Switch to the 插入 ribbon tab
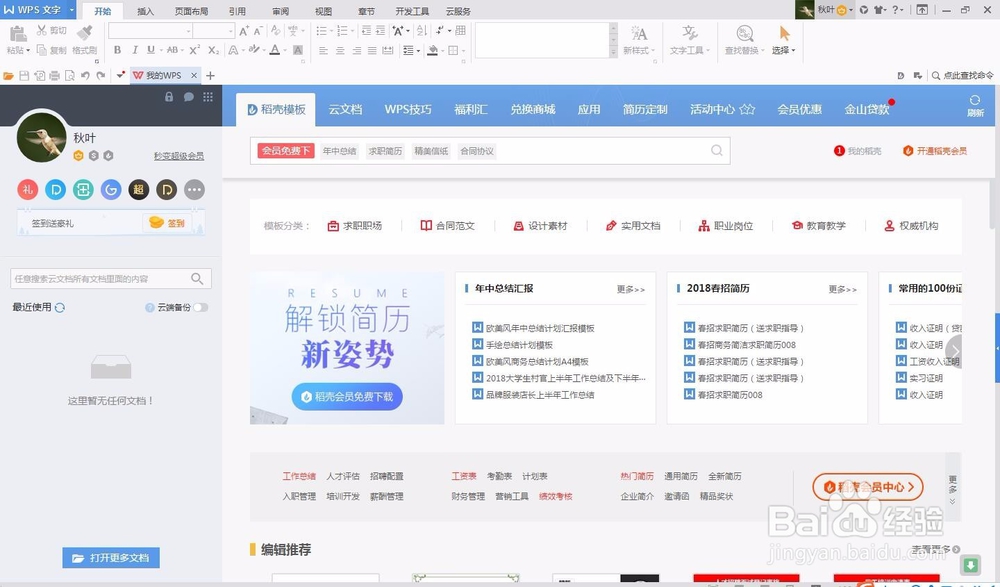This screenshot has height=587, width=1000. point(145,11)
